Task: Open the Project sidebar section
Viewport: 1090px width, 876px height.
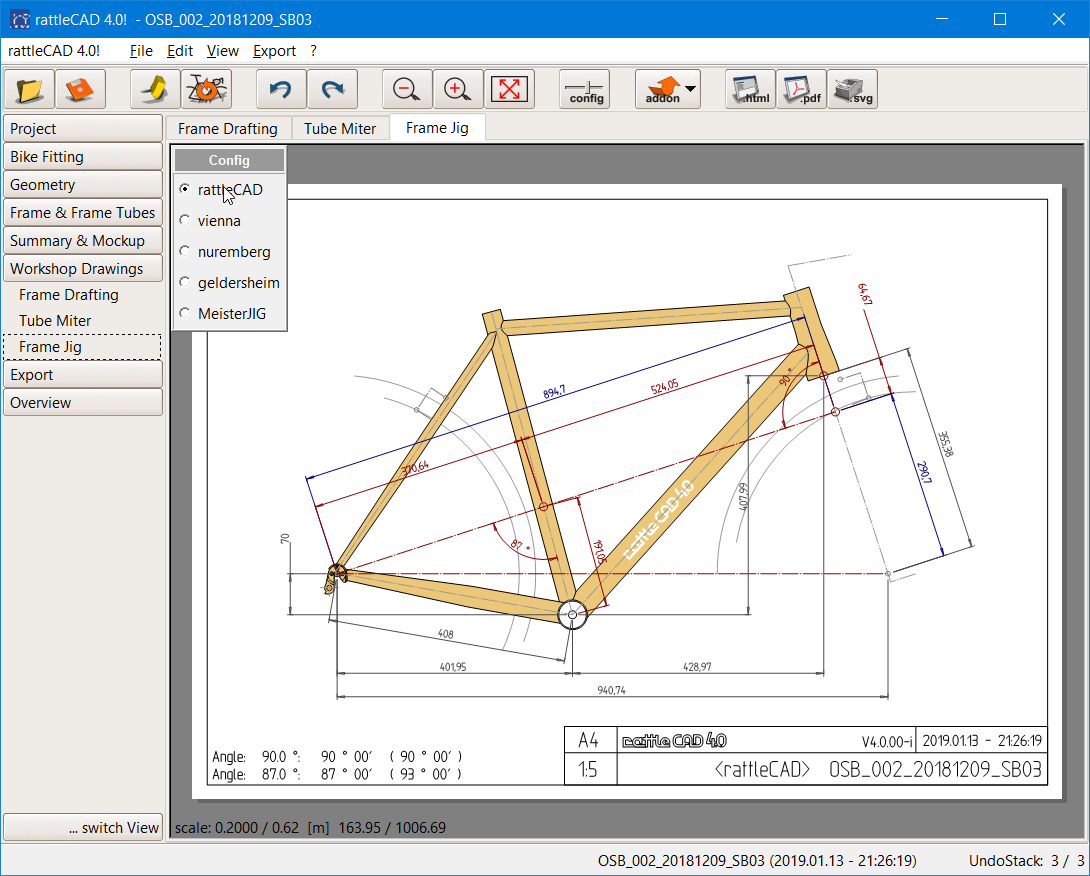Action: tap(83, 129)
